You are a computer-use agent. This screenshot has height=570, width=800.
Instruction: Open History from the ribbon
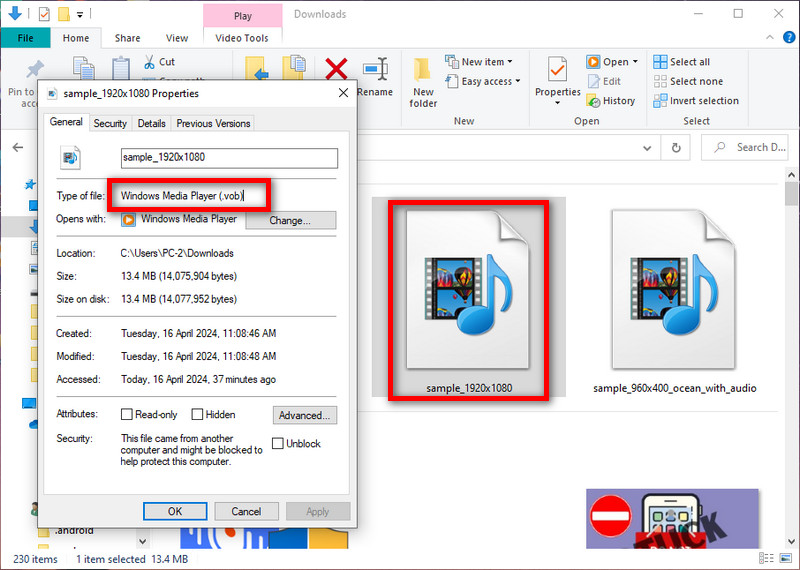611,101
